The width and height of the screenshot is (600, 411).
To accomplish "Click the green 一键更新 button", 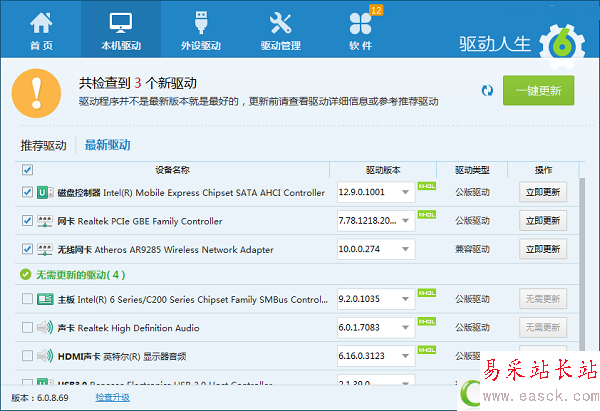I will coord(539,90).
